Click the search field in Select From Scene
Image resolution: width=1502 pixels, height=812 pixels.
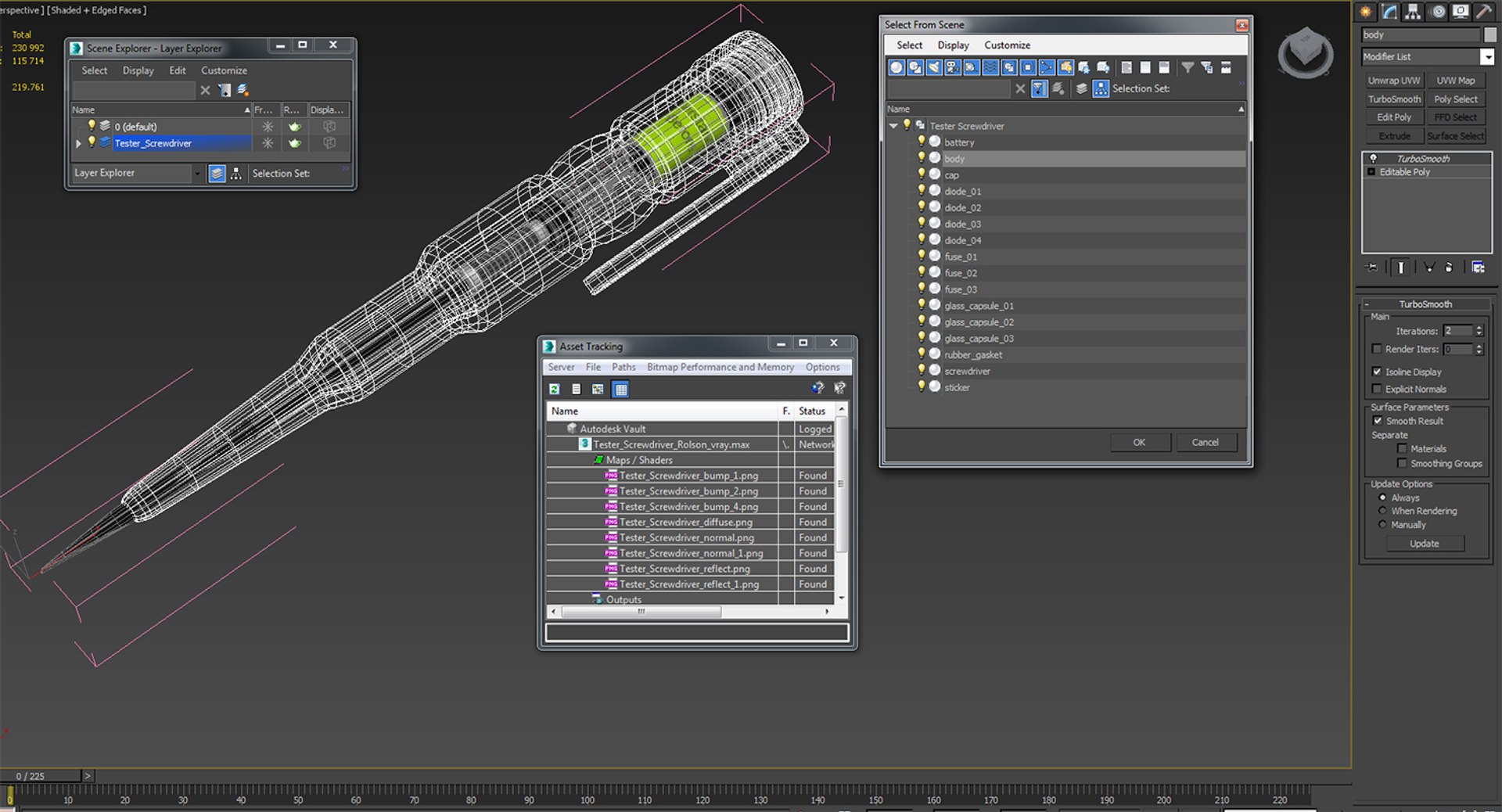[949, 89]
